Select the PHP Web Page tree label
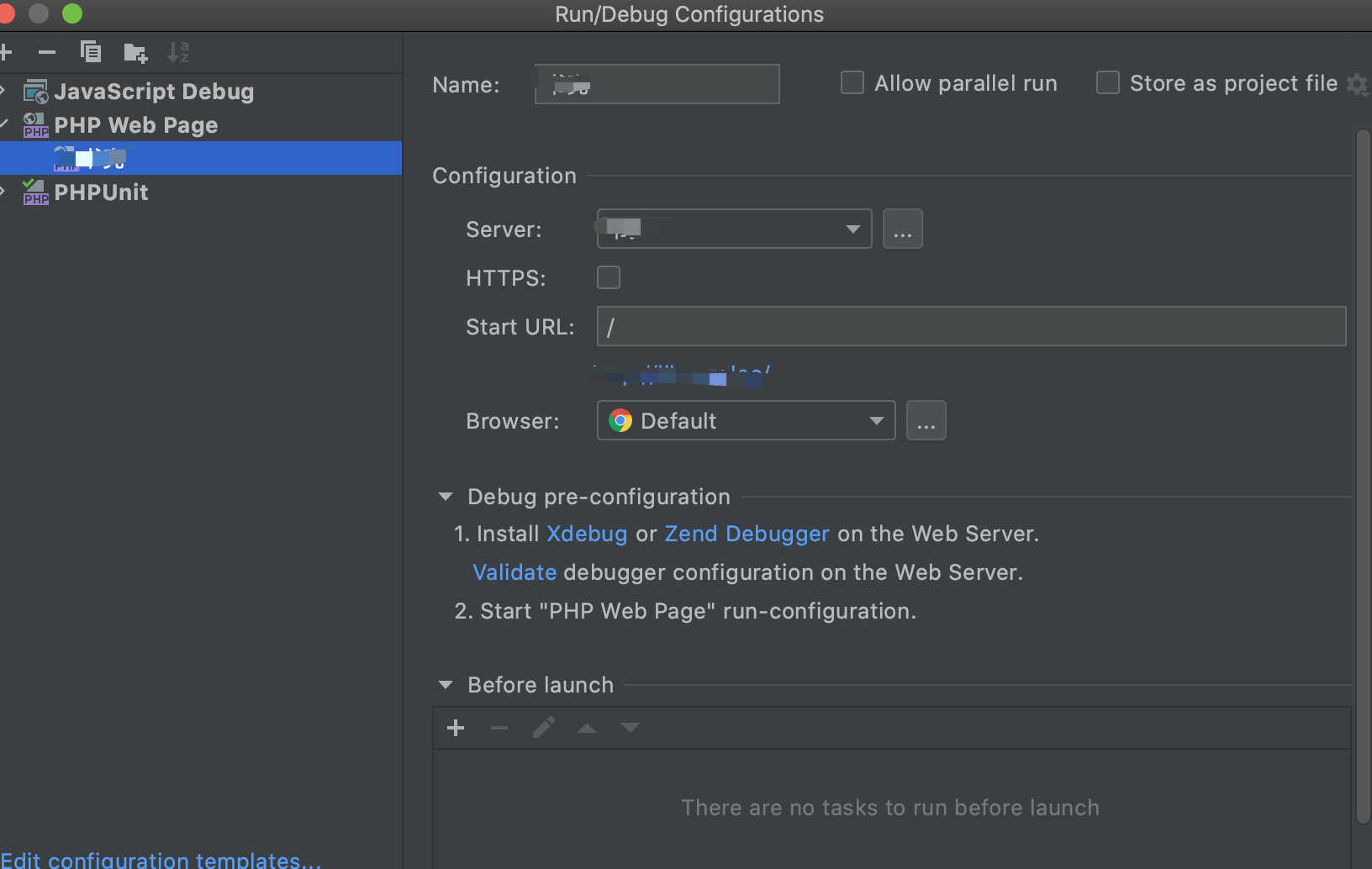Image resolution: width=1372 pixels, height=869 pixels. pyautogui.click(x=136, y=125)
